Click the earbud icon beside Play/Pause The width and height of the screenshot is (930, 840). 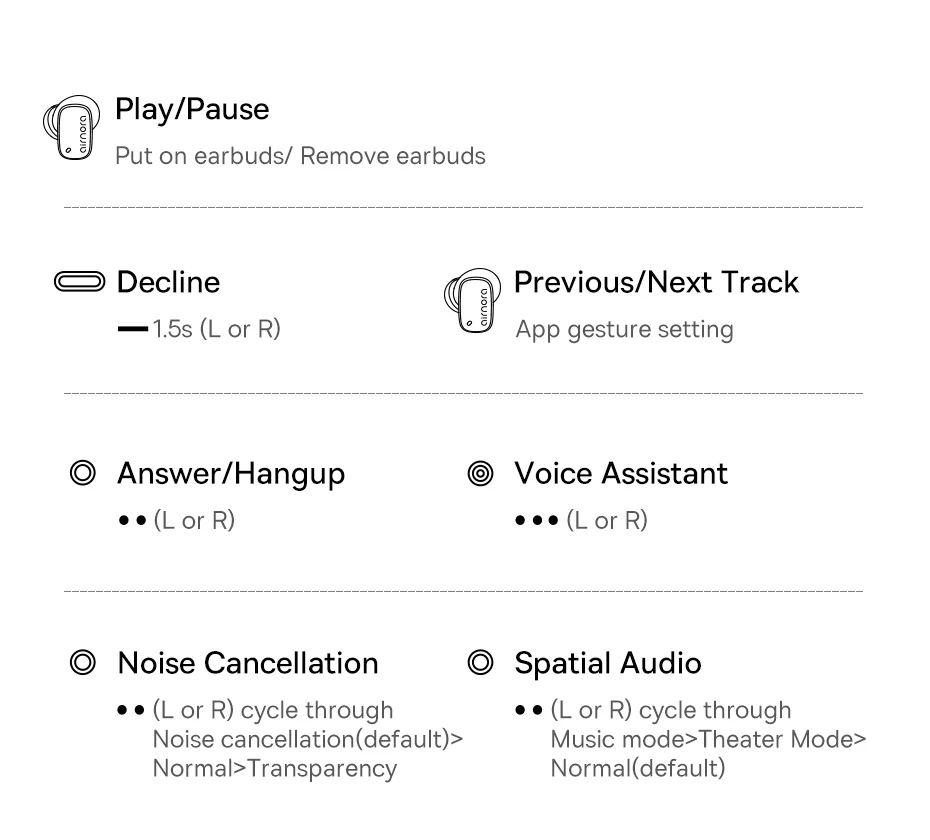pos(71,129)
